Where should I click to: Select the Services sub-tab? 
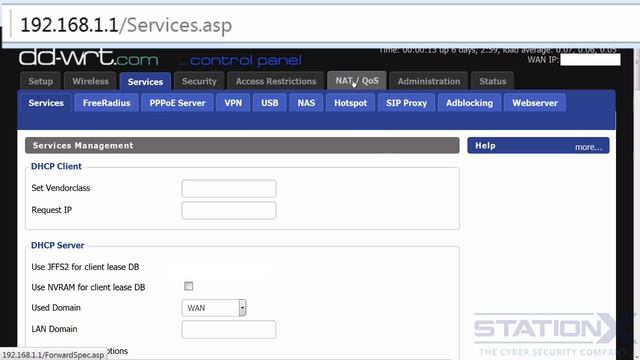click(46, 103)
